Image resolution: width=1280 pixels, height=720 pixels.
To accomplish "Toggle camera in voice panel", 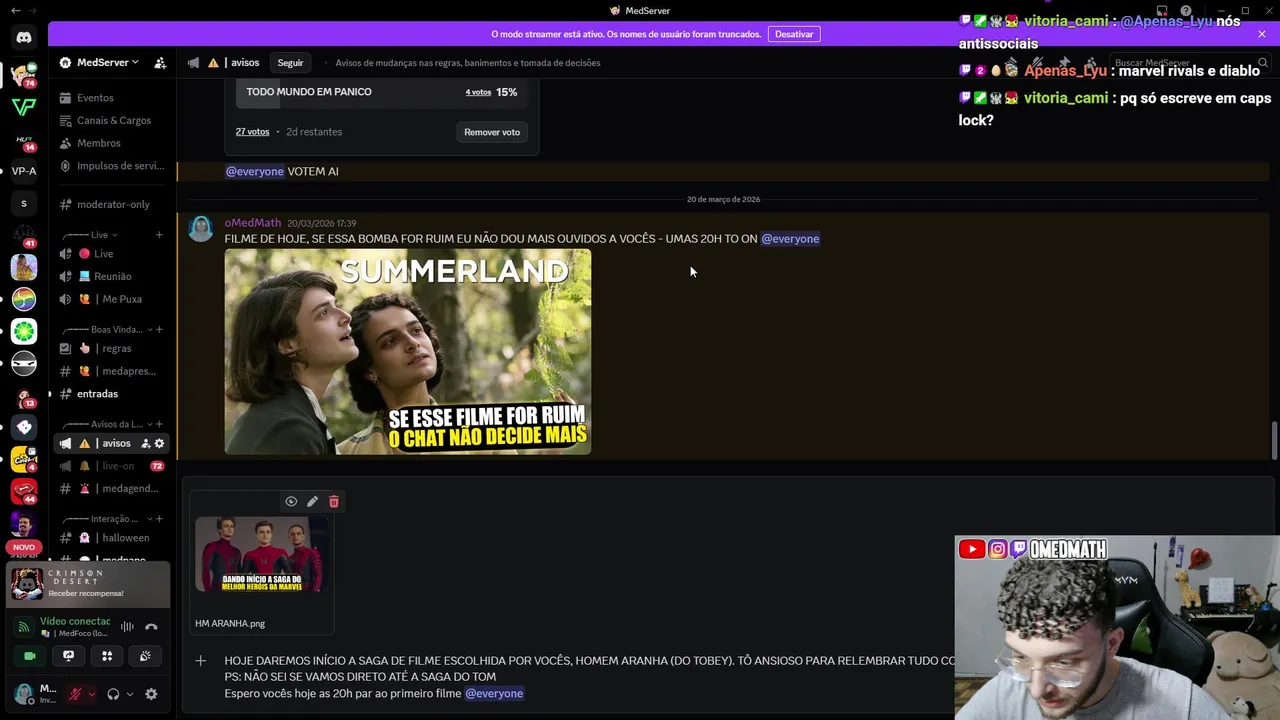I will click(30, 656).
